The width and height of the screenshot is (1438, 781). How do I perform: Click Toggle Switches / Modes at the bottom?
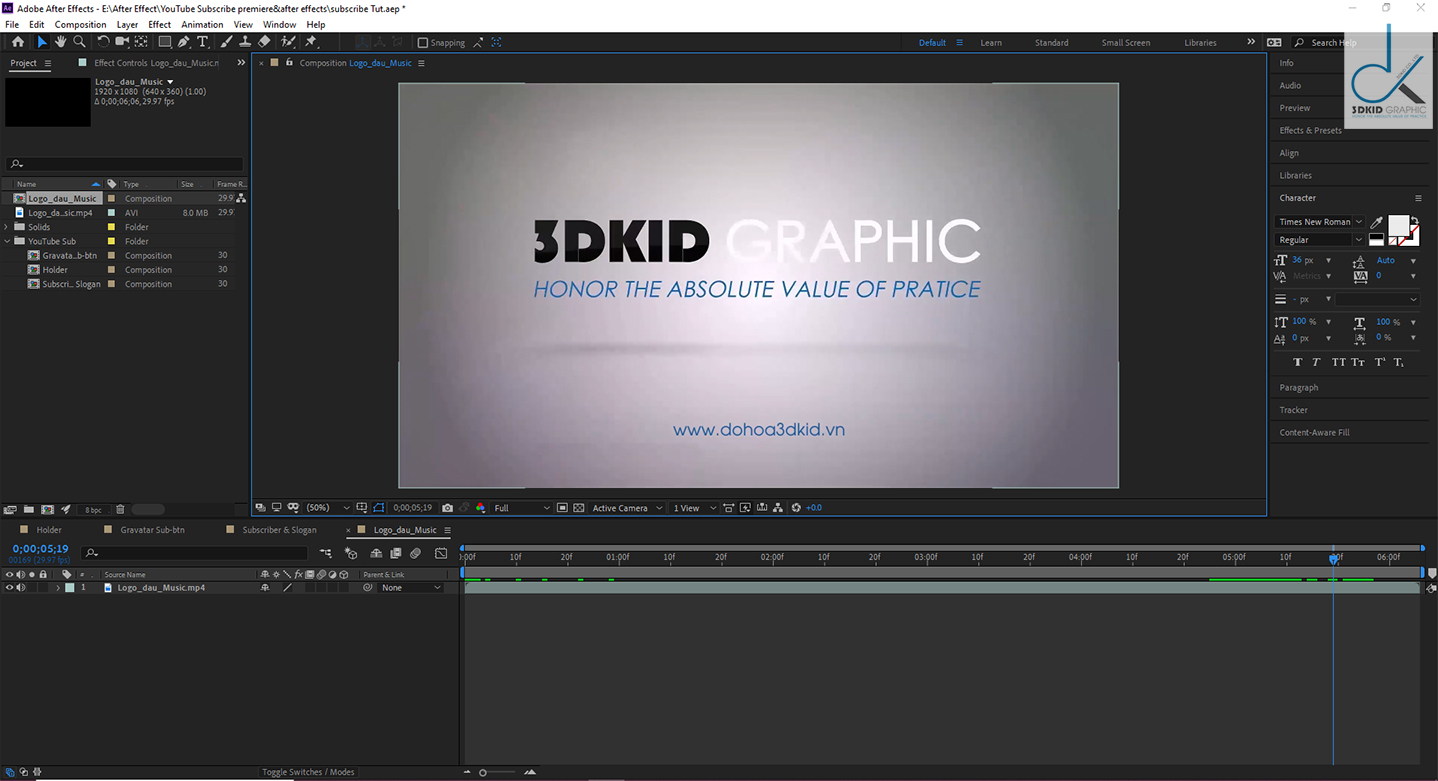[308, 771]
